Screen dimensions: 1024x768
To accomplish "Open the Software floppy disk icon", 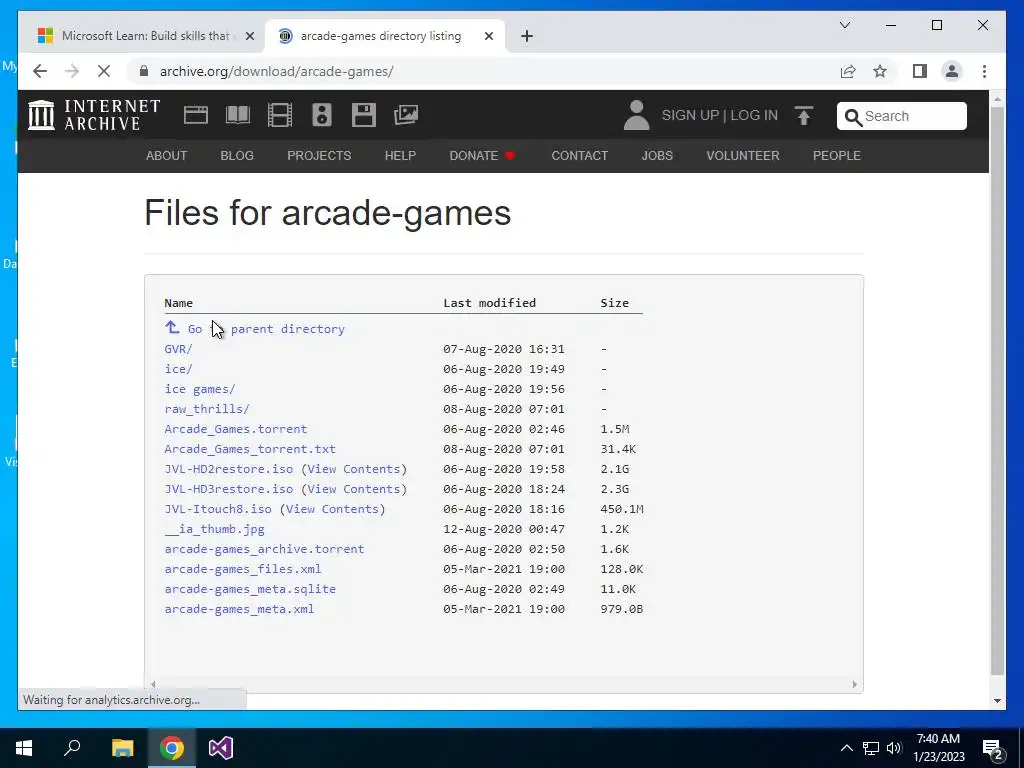I will click(x=364, y=115).
